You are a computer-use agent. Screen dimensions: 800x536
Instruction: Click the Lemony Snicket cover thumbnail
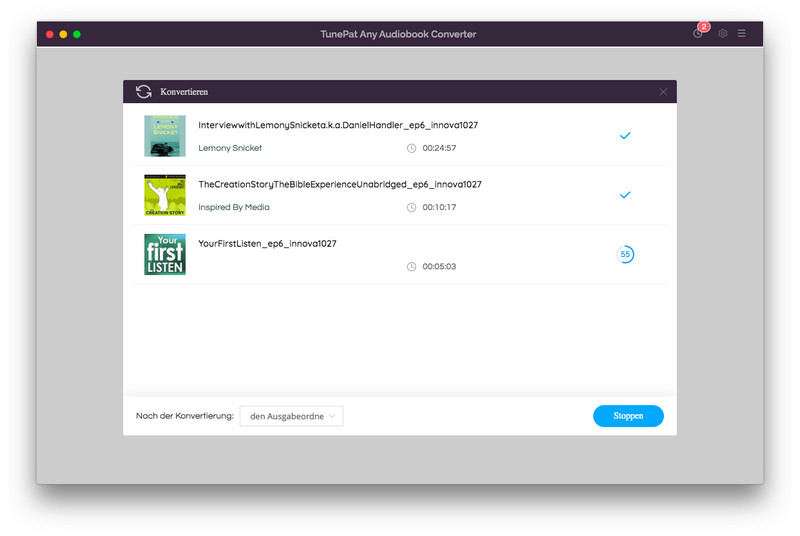coord(165,136)
